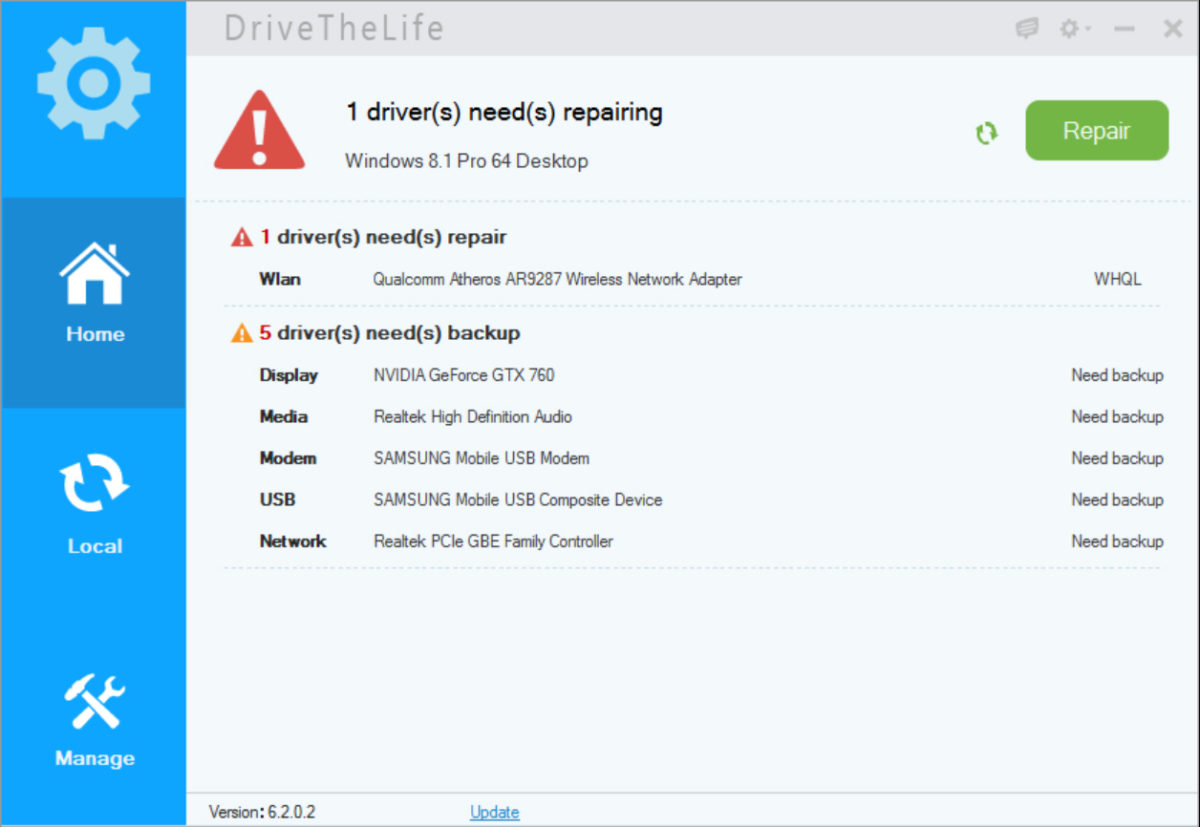Image resolution: width=1200 pixels, height=827 pixels.
Task: Click the orange warning icon beside backup count
Action: [240, 333]
